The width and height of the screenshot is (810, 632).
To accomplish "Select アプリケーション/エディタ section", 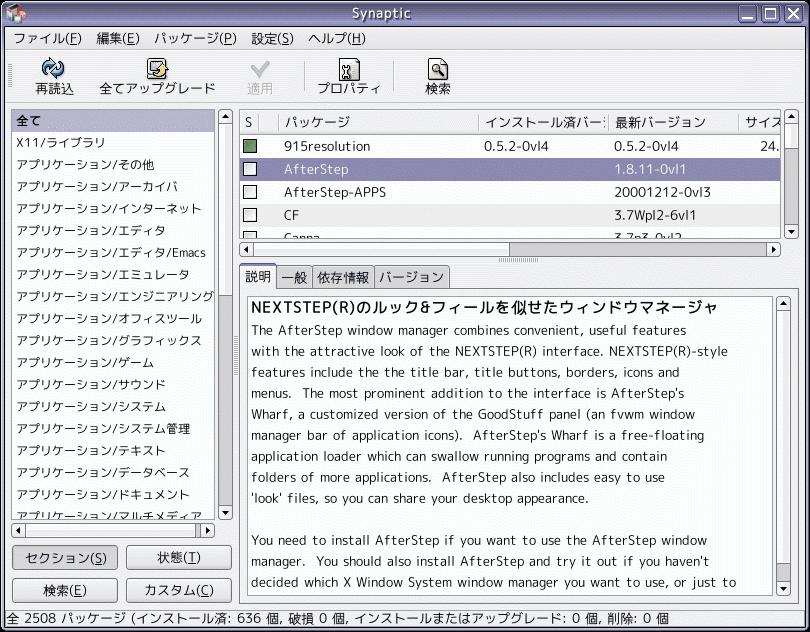I will point(113,230).
